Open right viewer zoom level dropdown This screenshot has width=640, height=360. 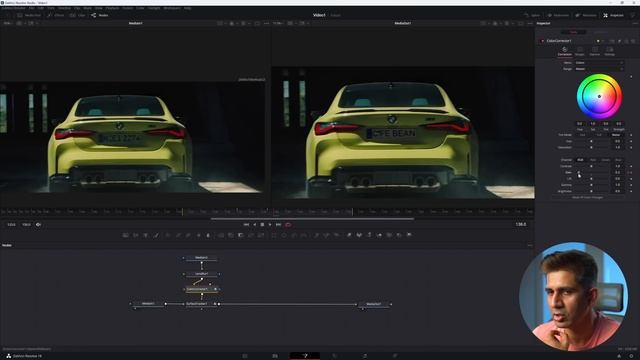278,23
